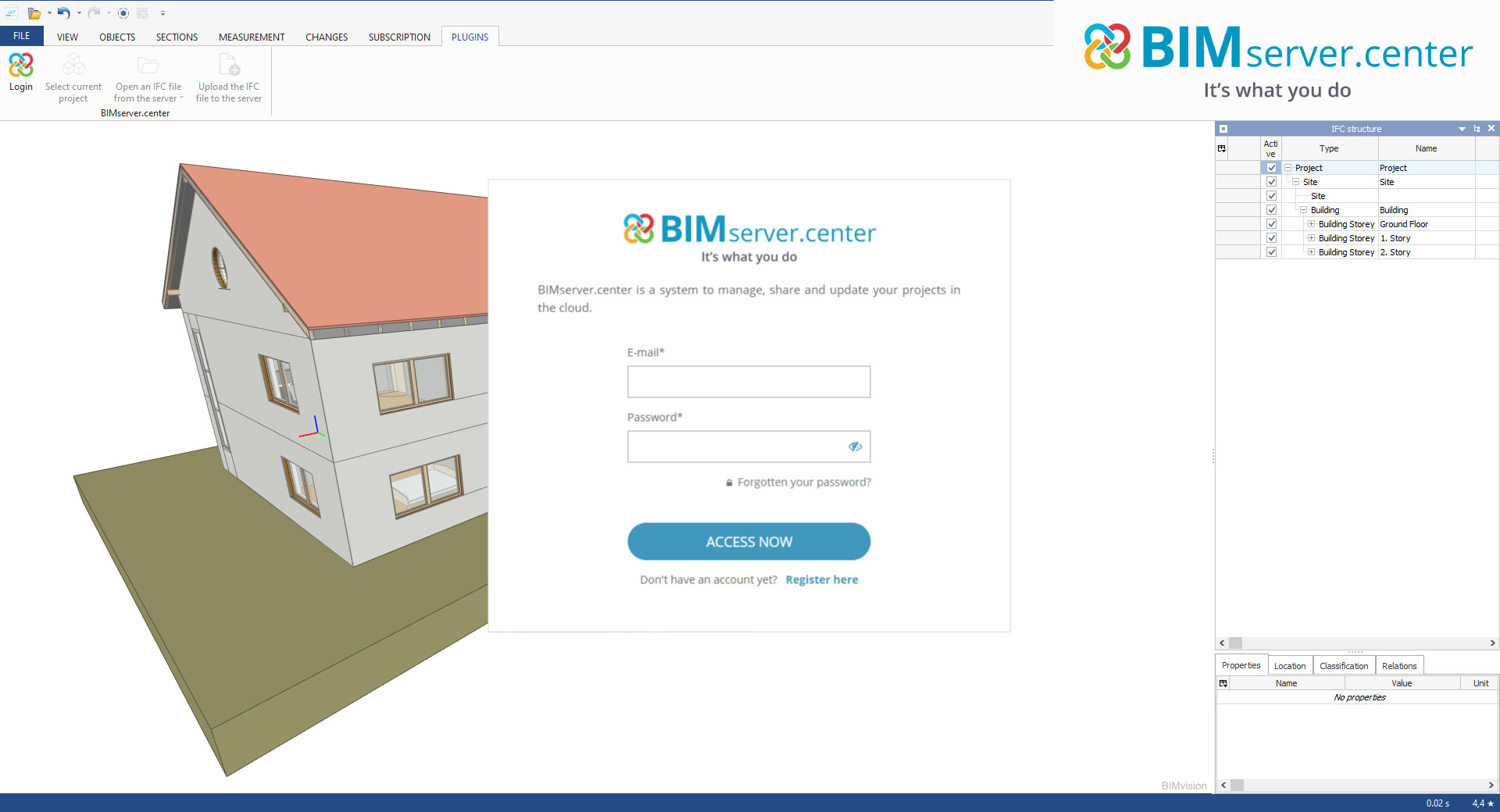Click the Upload the IFC file icon
1500x812 pixels.
(x=230, y=64)
